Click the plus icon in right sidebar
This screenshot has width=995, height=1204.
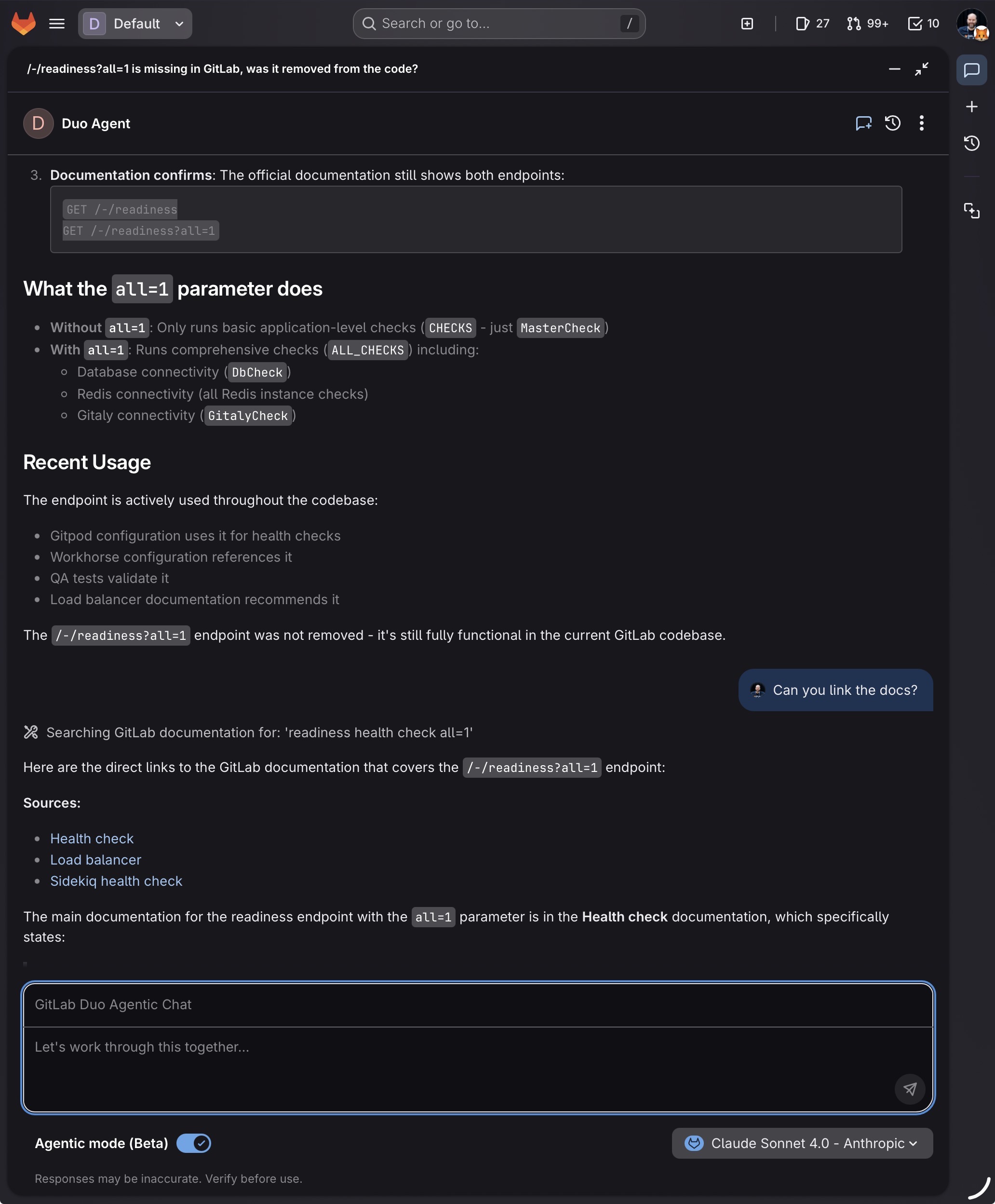(971, 107)
